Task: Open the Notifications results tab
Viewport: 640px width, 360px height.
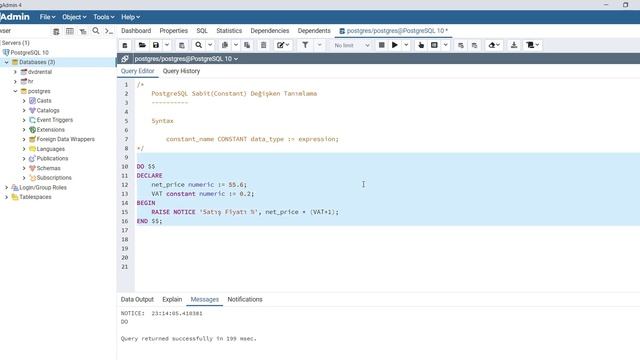Action: pos(245,299)
